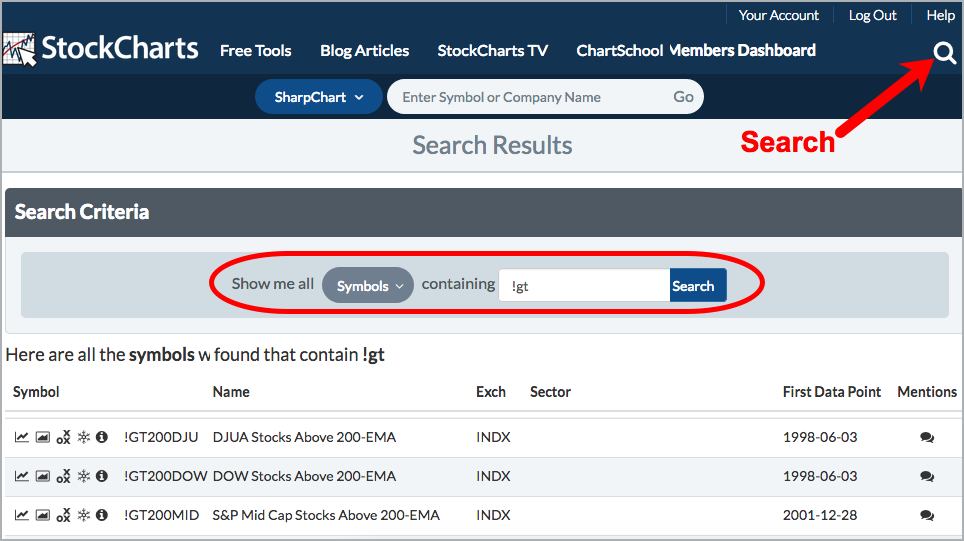Image resolution: width=964 pixels, height=541 pixels.
Task: Open the Your Account link
Action: [778, 15]
